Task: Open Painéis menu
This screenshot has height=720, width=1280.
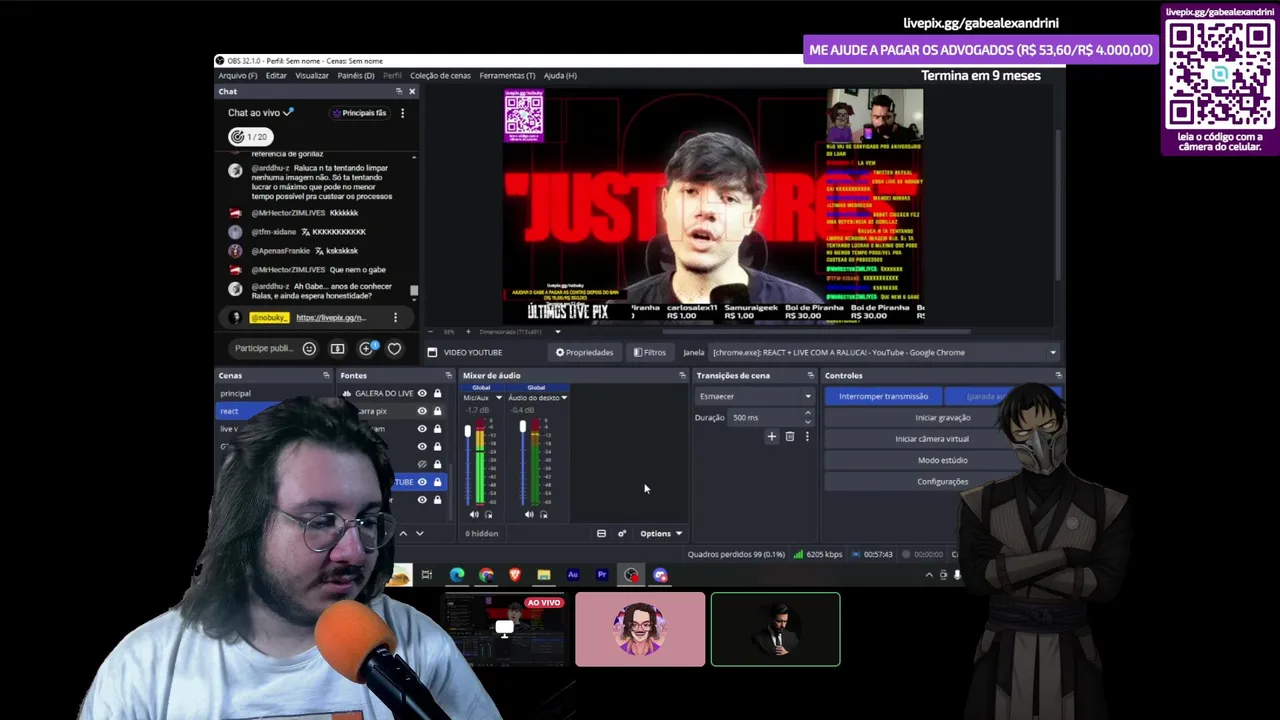Action: [x=356, y=75]
